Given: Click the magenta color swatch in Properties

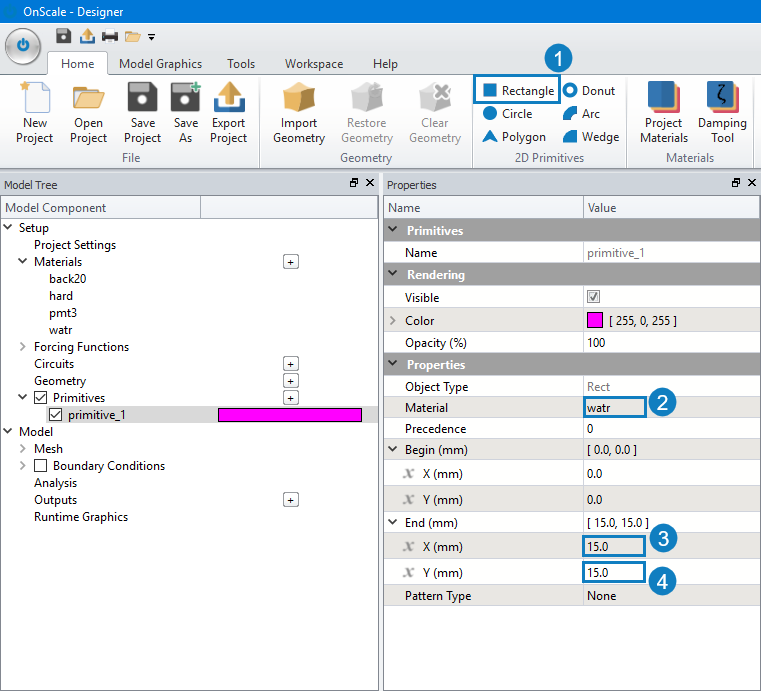Looking at the screenshot, I should [595, 320].
